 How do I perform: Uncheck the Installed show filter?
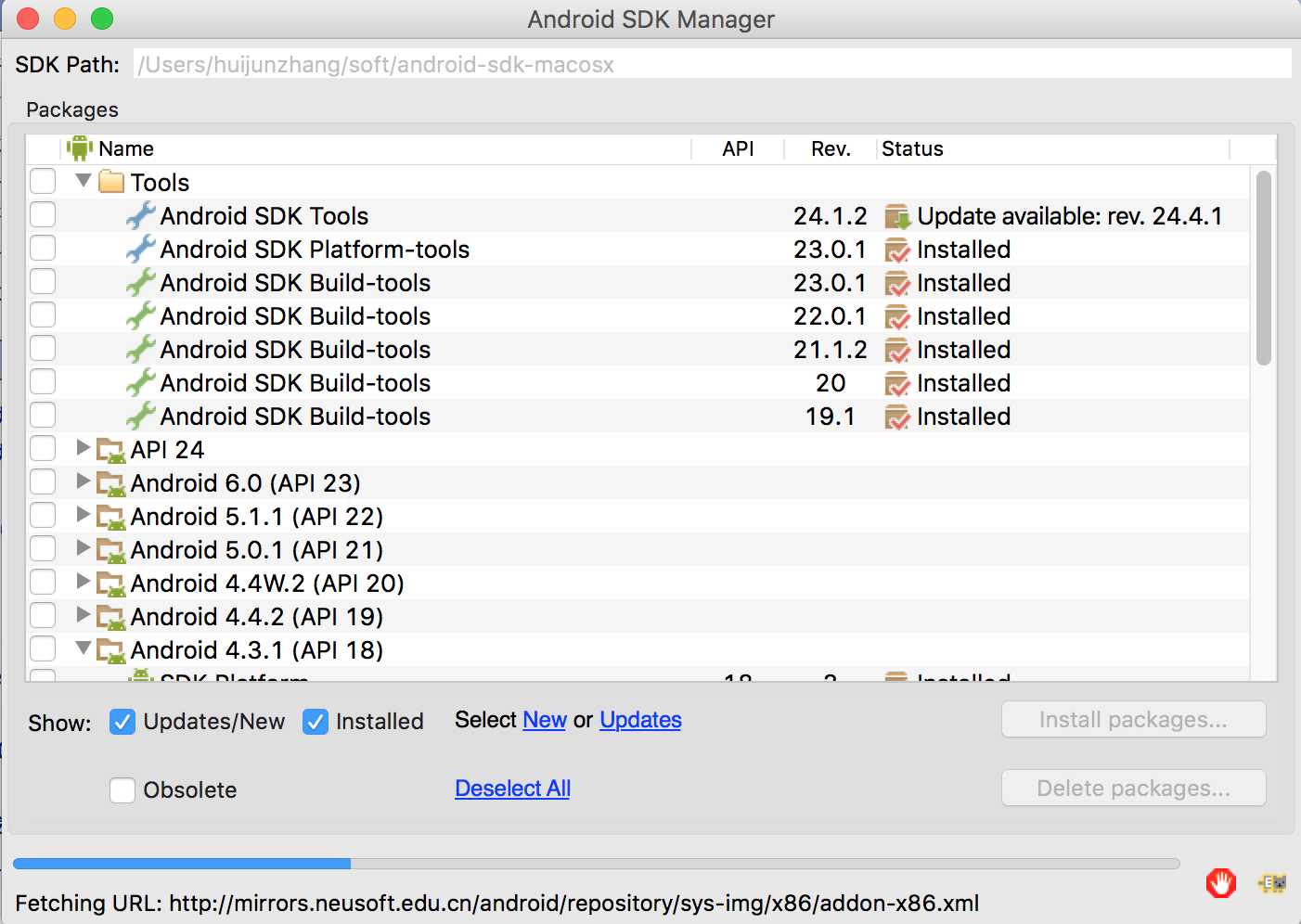316,721
